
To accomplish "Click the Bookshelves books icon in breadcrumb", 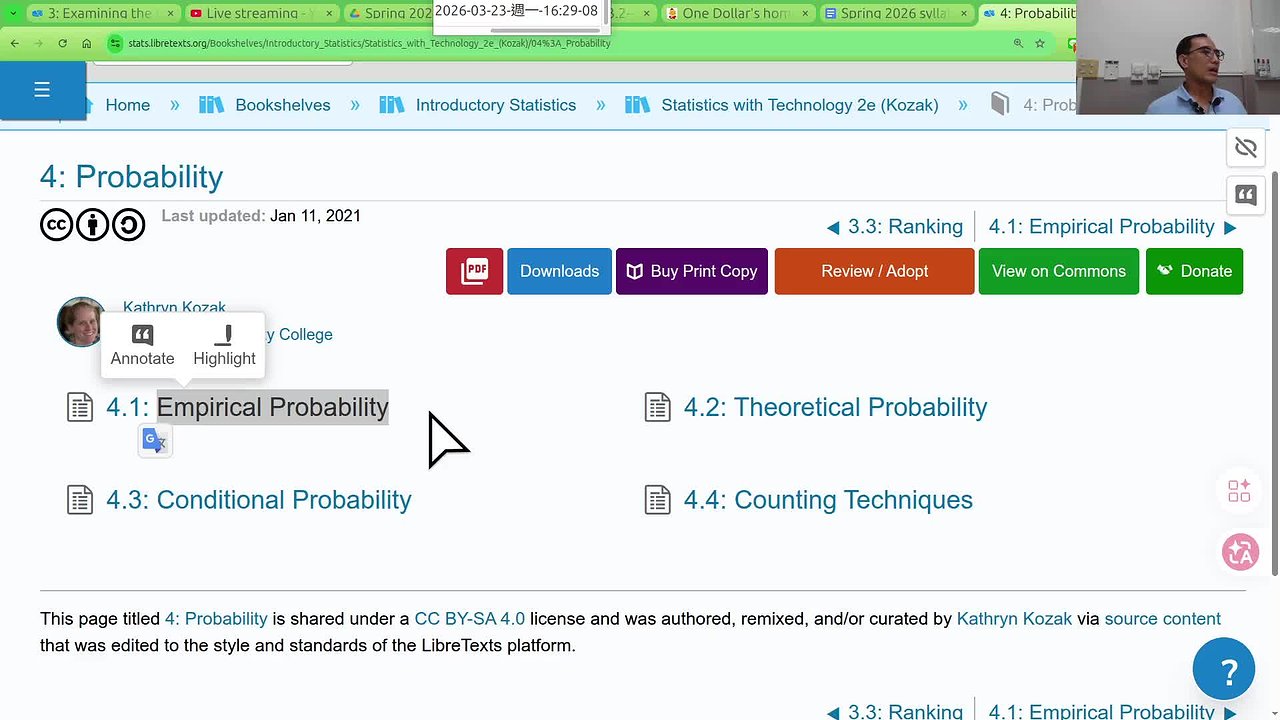I will (x=211, y=105).
